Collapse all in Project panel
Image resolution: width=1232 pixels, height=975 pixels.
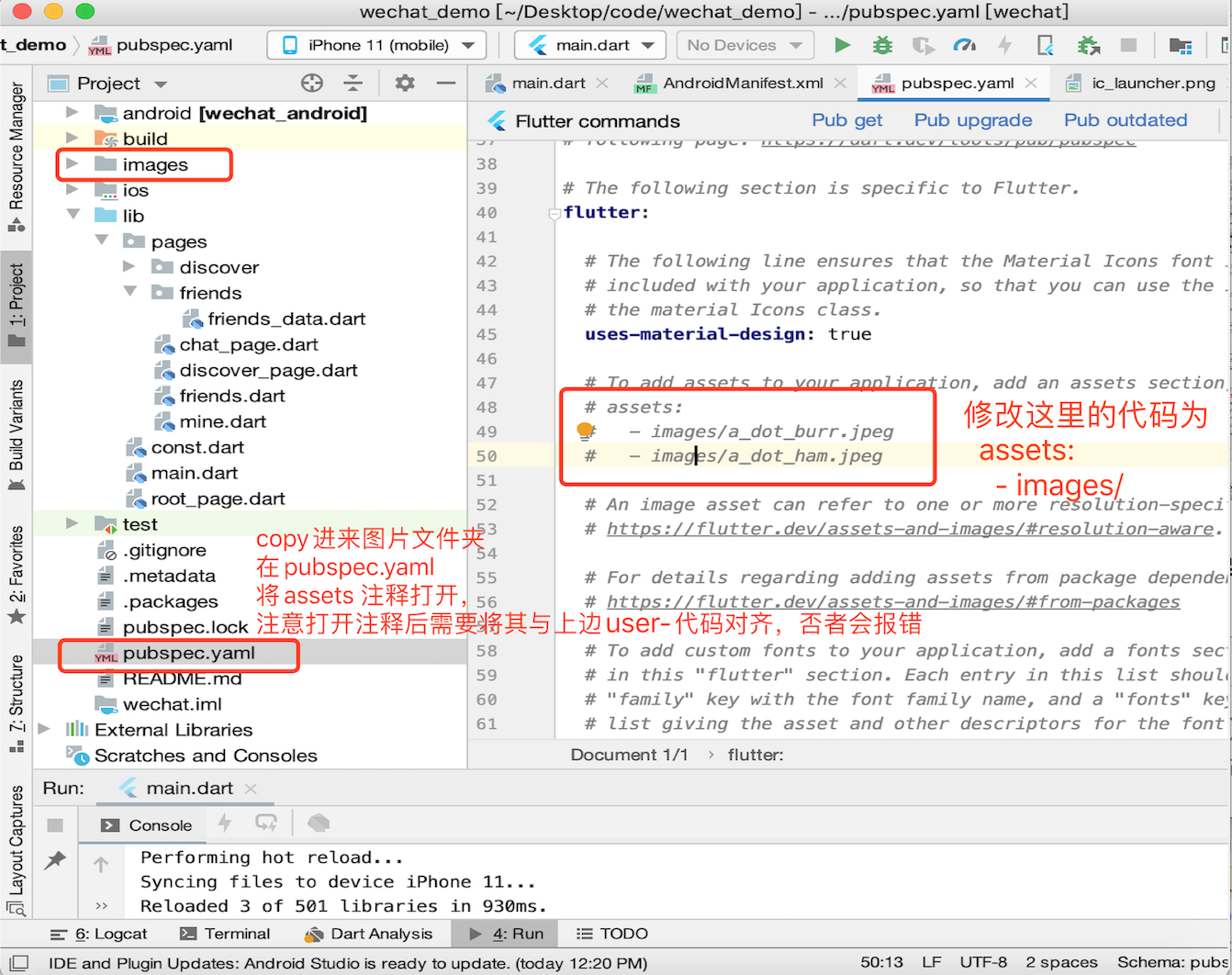point(353,84)
